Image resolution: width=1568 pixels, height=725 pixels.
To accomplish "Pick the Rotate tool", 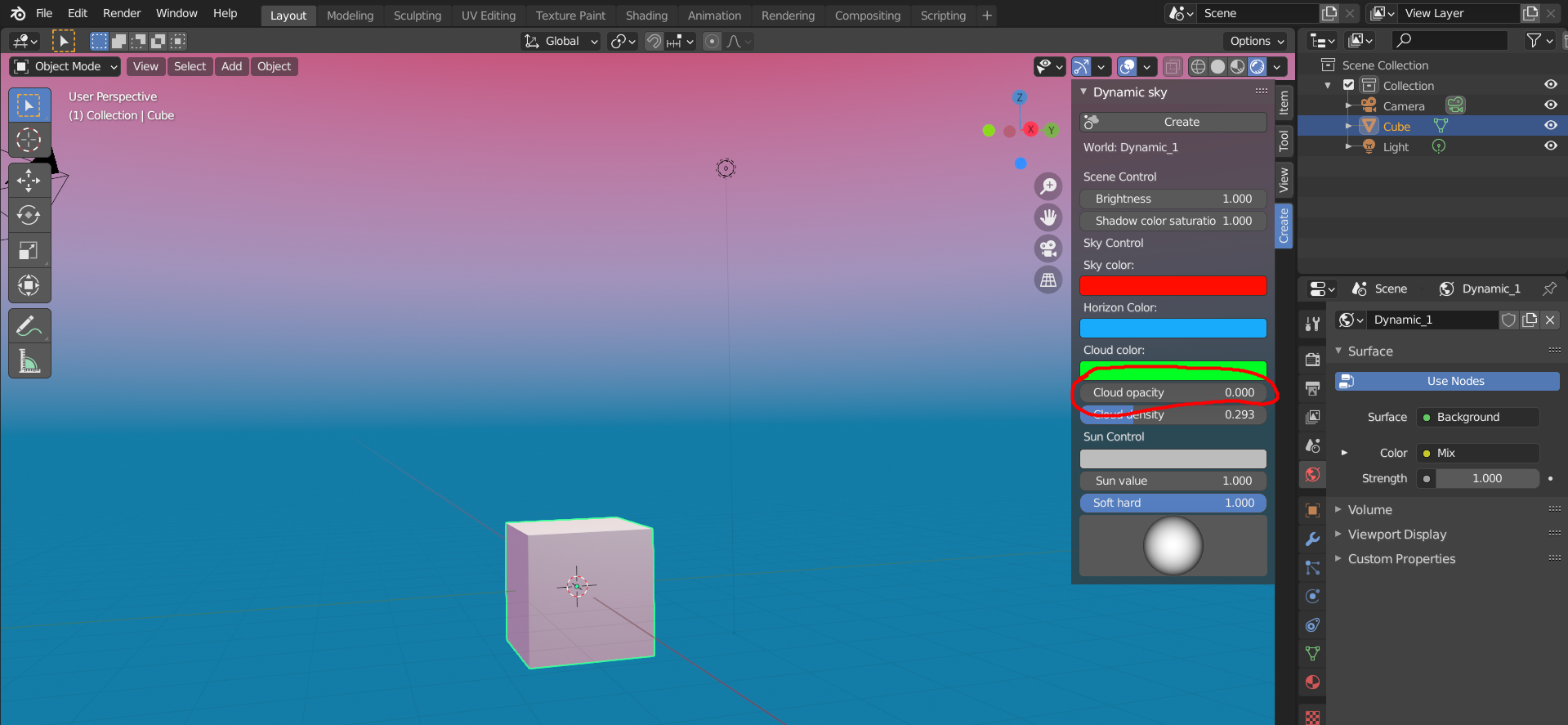I will (29, 215).
